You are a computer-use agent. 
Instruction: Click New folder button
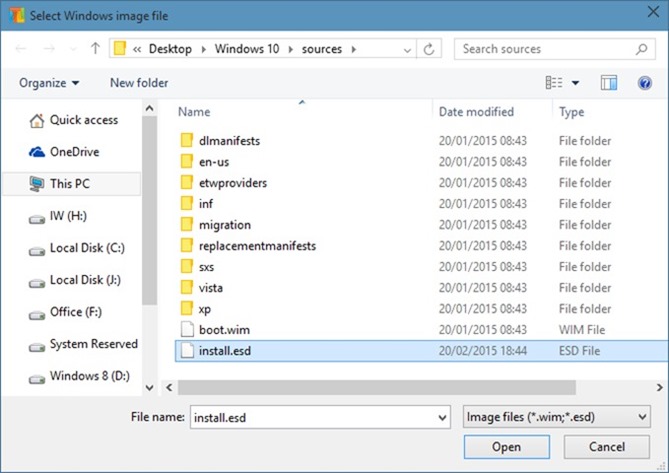pyautogui.click(x=139, y=83)
